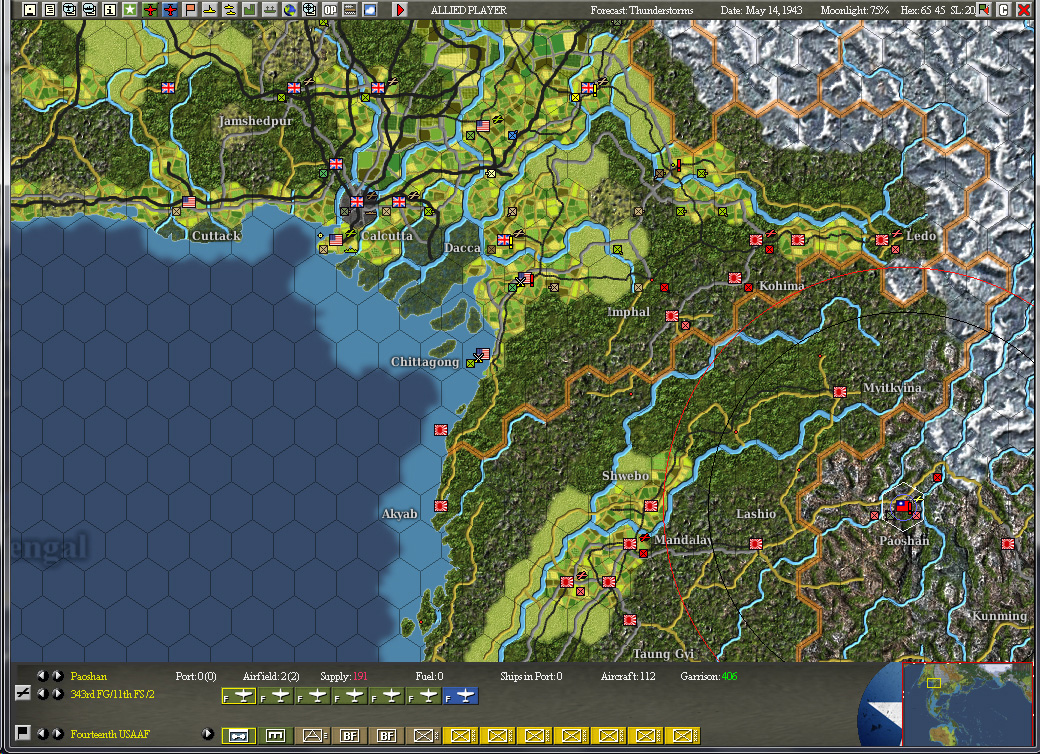The image size is (1040, 754).
Task: Select the flag base at Chittagong
Action: point(482,354)
